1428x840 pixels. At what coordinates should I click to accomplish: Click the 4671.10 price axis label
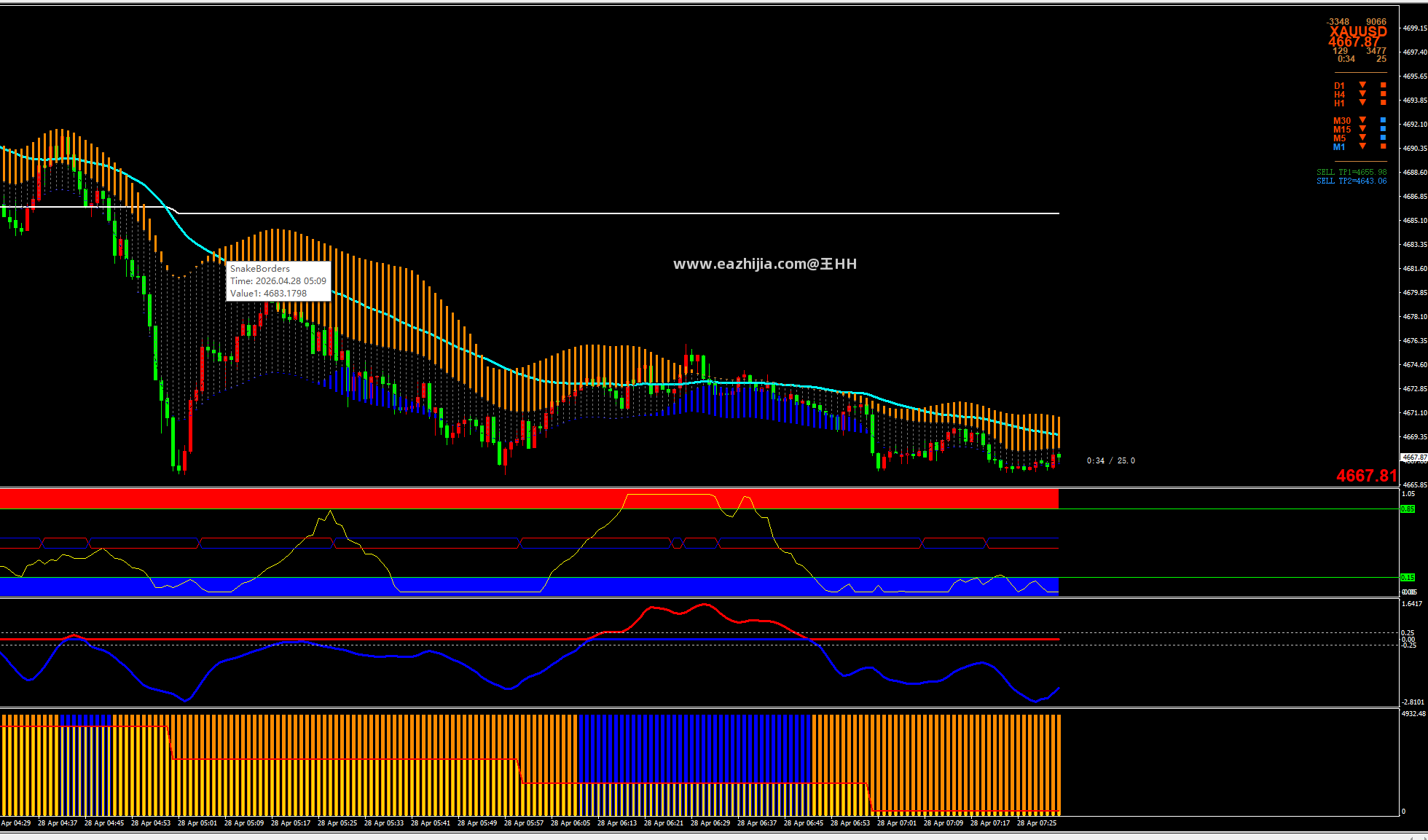[1415, 413]
